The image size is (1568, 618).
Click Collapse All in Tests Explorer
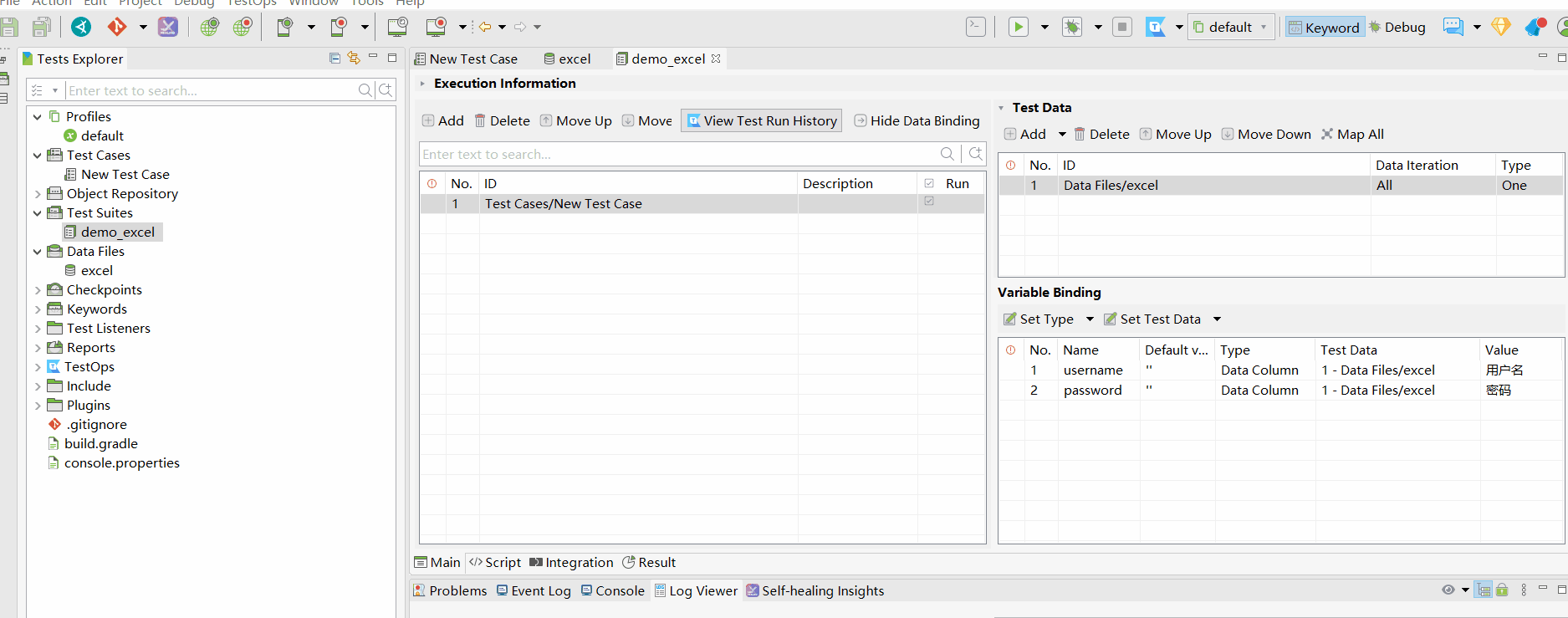tap(335, 59)
